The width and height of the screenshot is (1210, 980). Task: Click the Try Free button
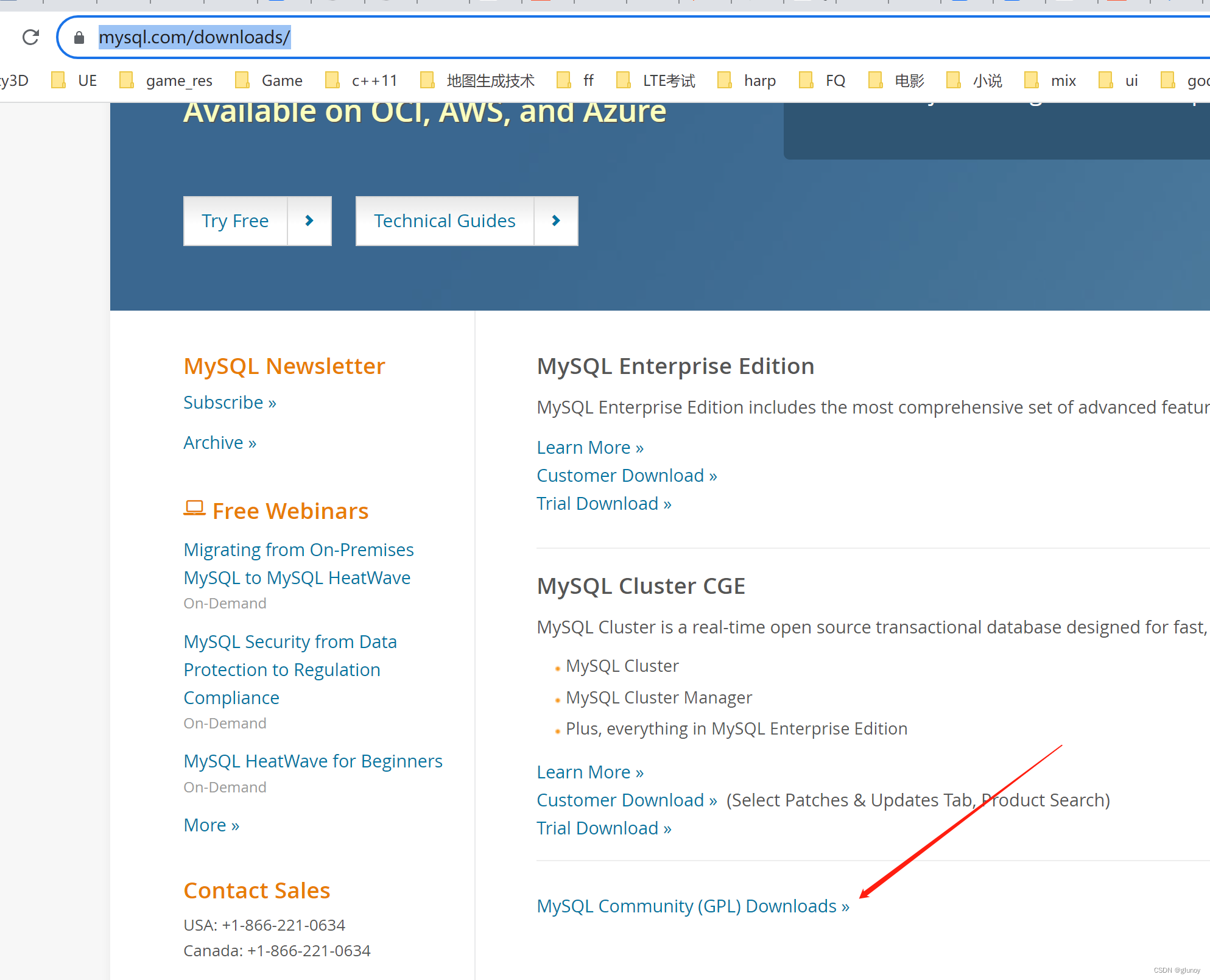coord(236,220)
